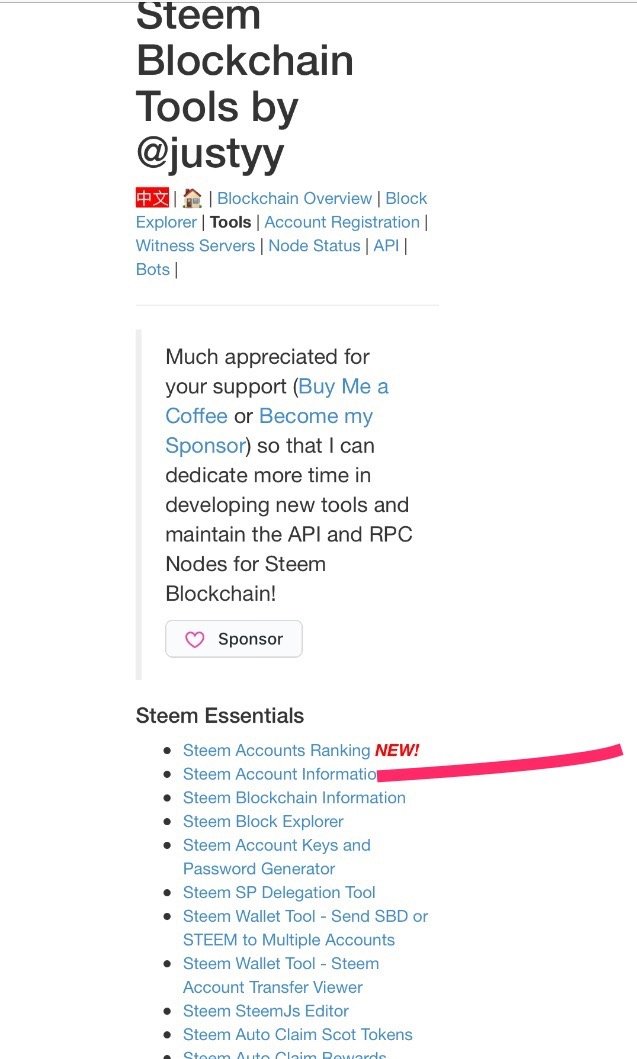This screenshot has width=637, height=1059.
Task: Open Steem Accounts Ranking tool
Action: (276, 750)
